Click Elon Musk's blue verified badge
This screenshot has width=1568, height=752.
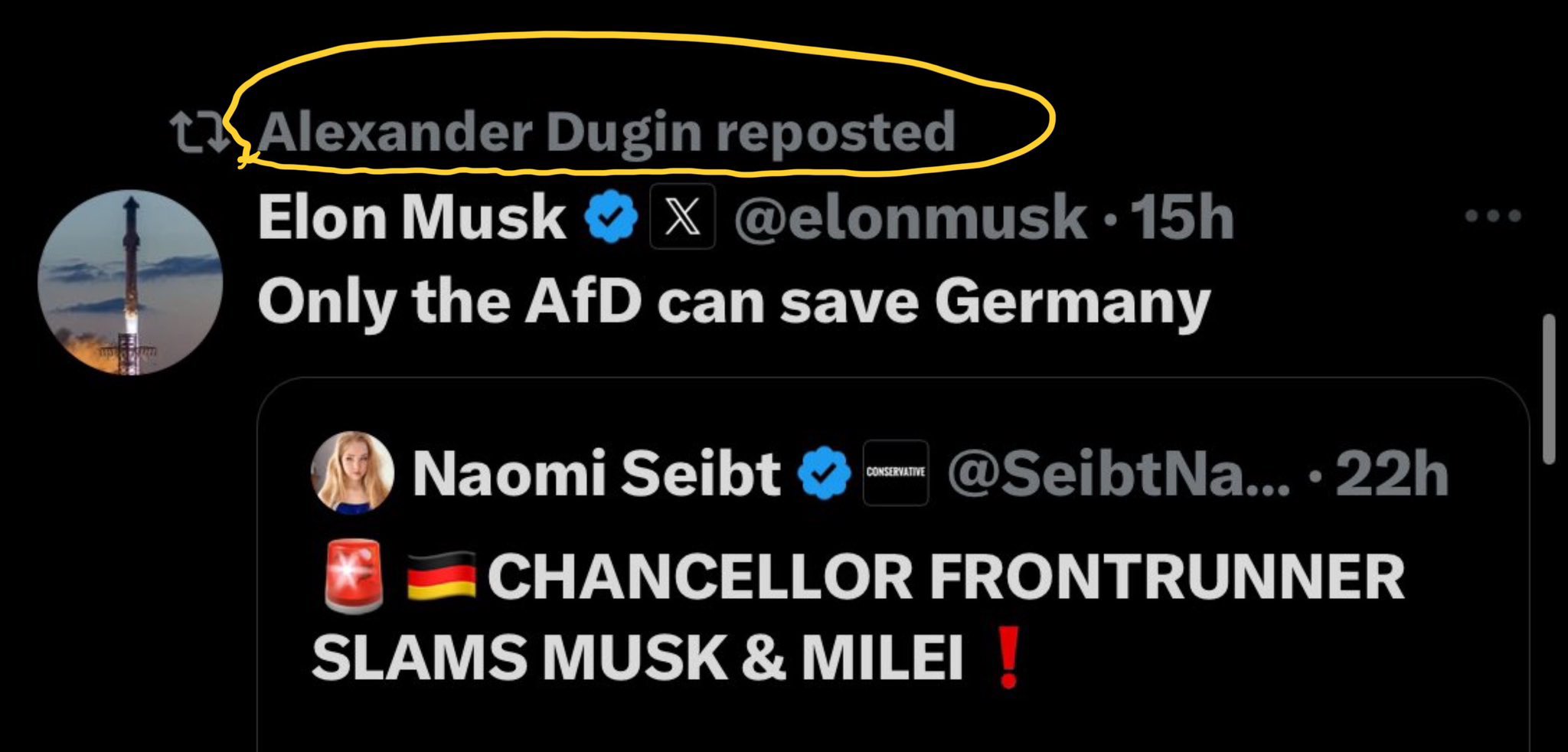point(611,217)
